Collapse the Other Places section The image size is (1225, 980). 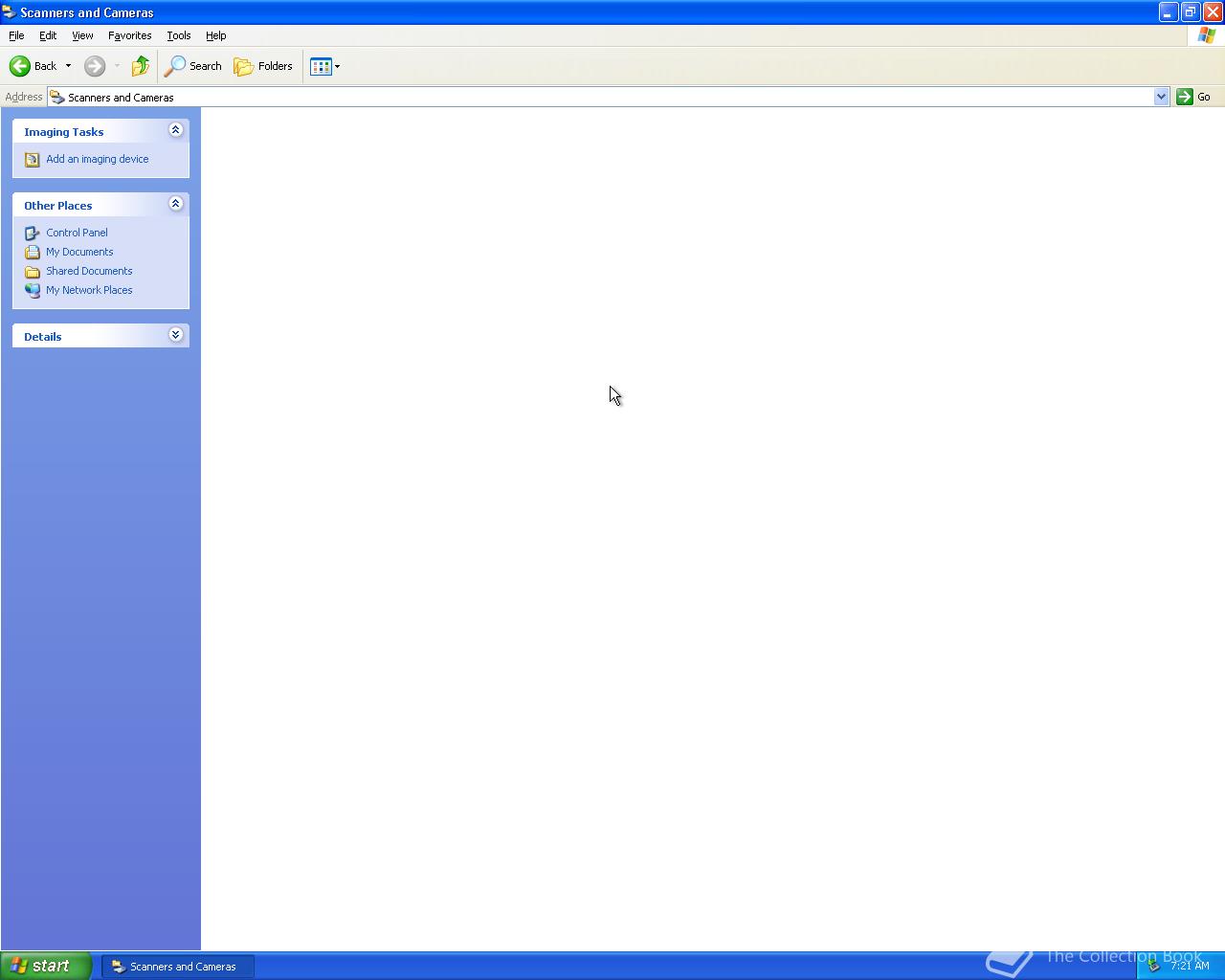[x=175, y=204]
